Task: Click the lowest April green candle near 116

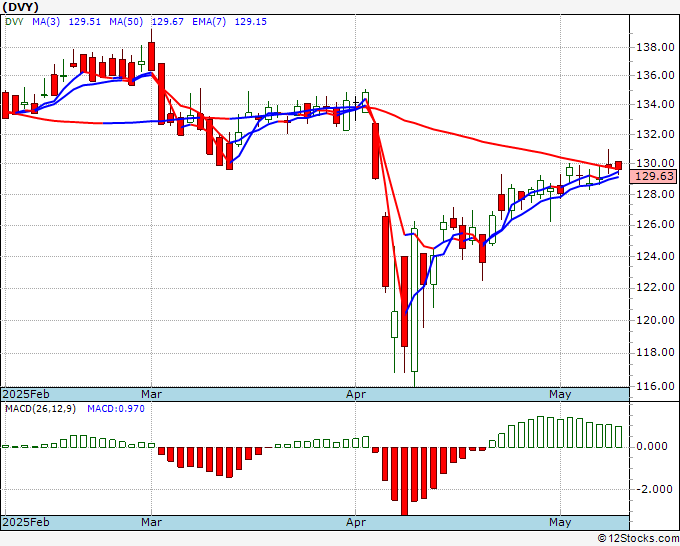Action: tap(415, 300)
